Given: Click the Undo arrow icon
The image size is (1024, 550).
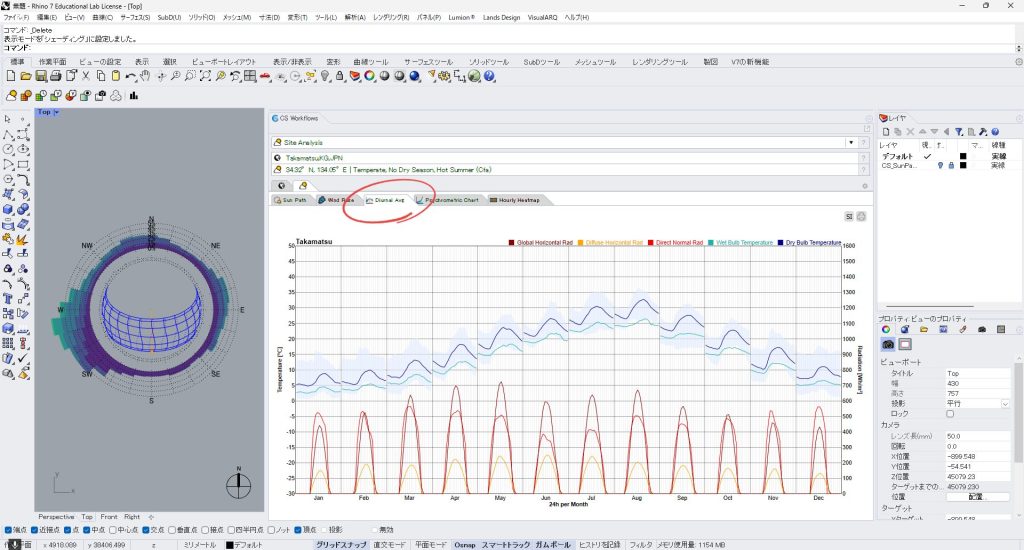Looking at the screenshot, I should coord(131,76).
